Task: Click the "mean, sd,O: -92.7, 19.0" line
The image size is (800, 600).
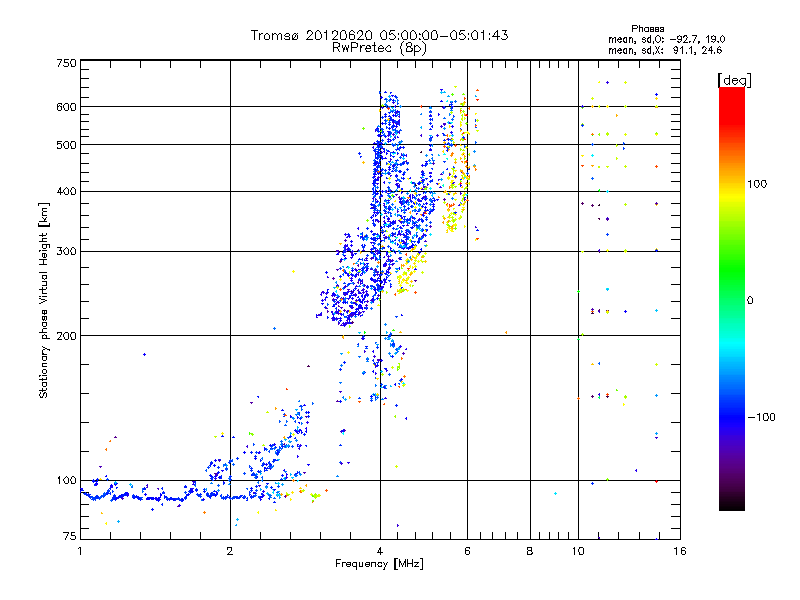Action: 666,39
